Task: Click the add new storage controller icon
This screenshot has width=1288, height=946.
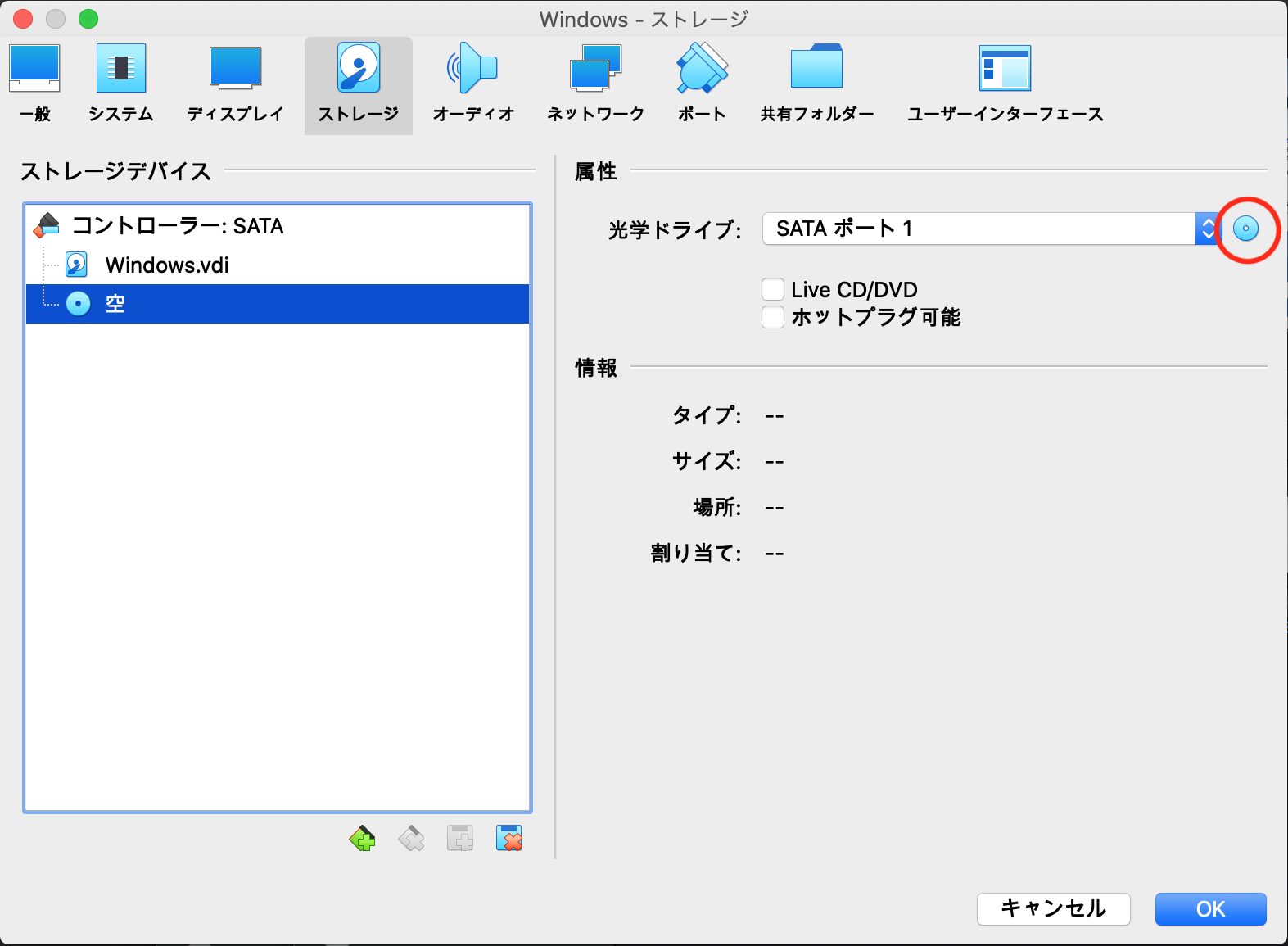Action: 362,839
